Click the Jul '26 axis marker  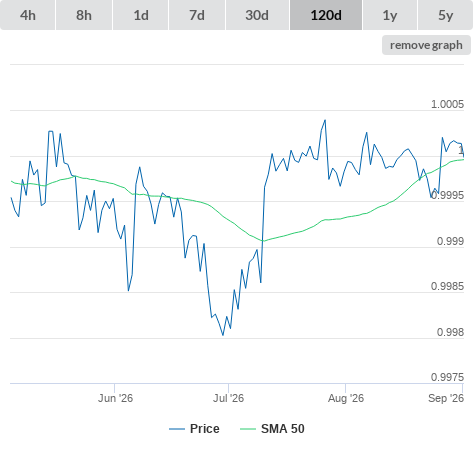pyautogui.click(x=228, y=398)
